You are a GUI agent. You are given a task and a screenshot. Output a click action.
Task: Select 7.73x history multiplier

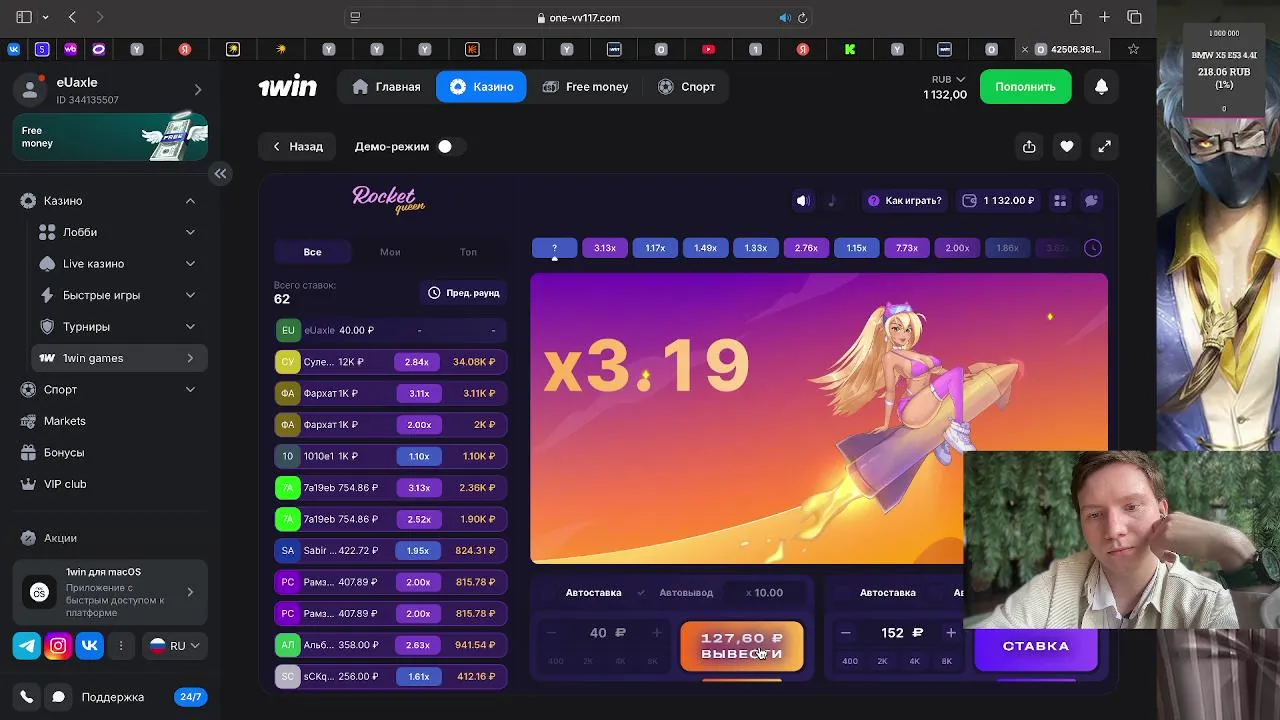907,248
